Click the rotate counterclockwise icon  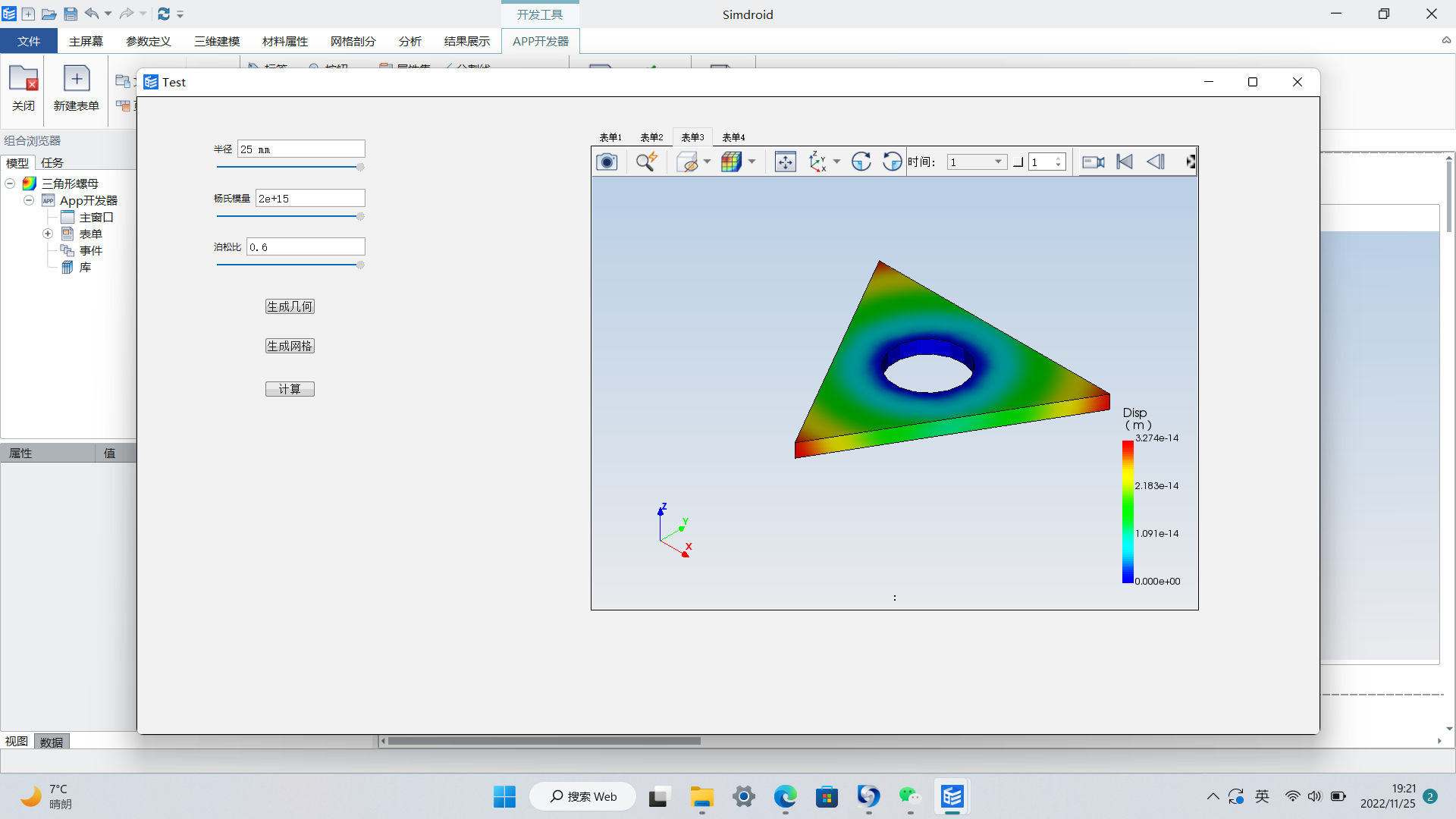892,162
